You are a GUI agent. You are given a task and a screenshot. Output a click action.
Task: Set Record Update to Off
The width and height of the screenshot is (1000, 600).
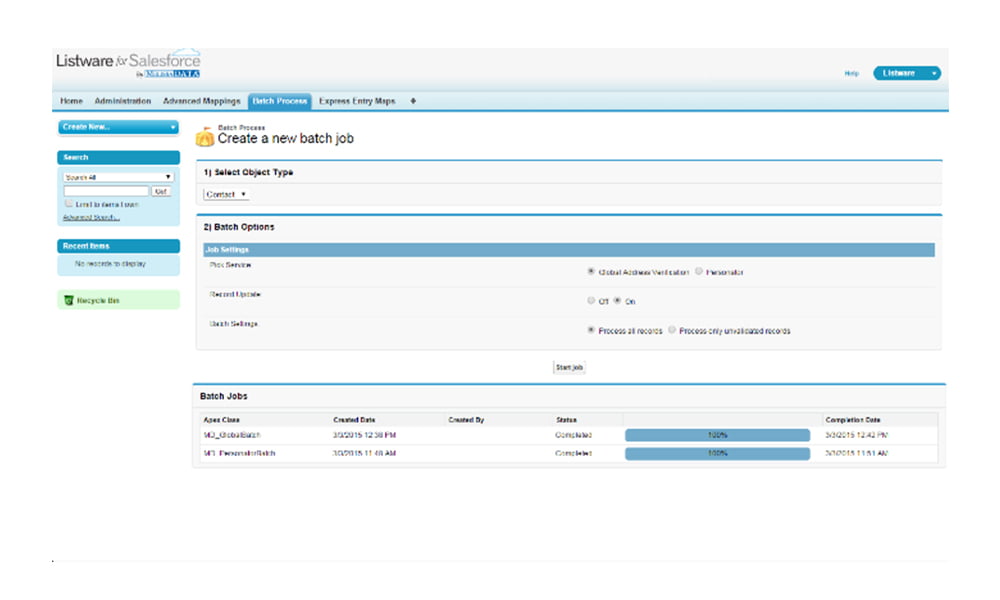pos(591,301)
